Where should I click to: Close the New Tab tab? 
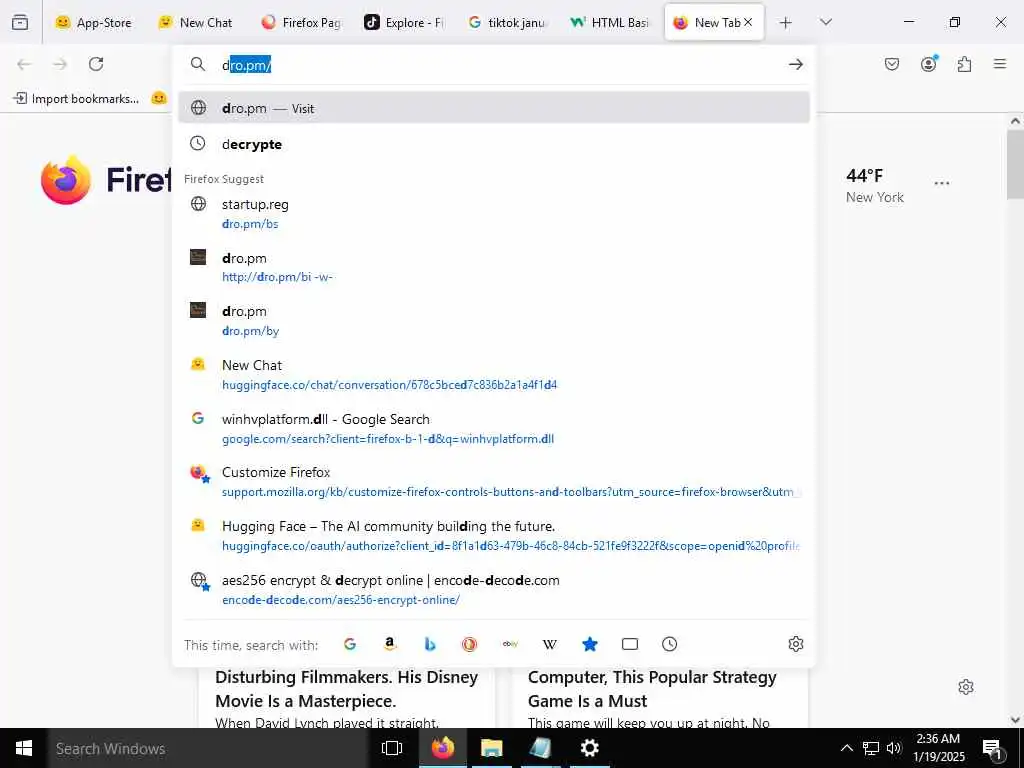[x=748, y=22]
